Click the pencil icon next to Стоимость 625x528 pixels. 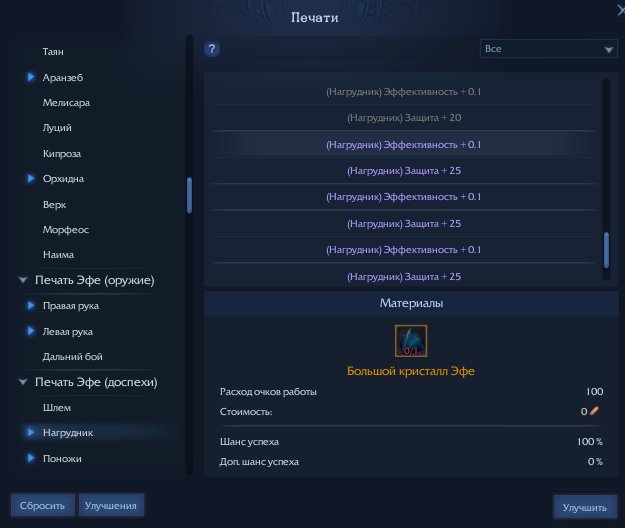[594, 410]
